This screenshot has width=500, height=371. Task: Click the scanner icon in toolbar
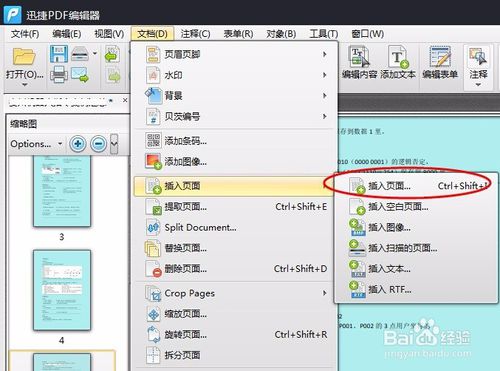[x=80, y=54]
